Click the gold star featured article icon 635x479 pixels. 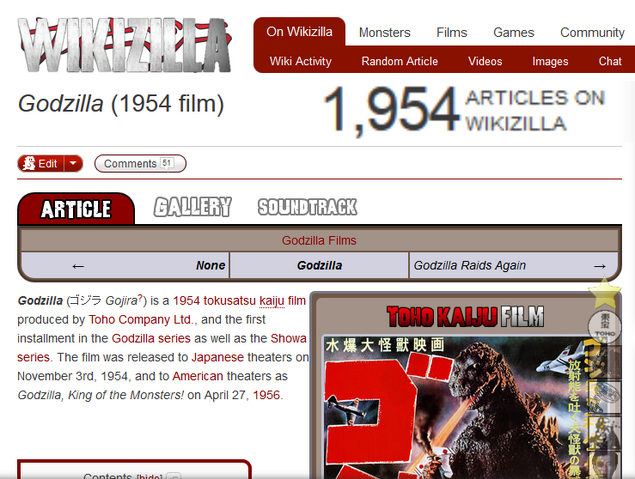pos(604,292)
